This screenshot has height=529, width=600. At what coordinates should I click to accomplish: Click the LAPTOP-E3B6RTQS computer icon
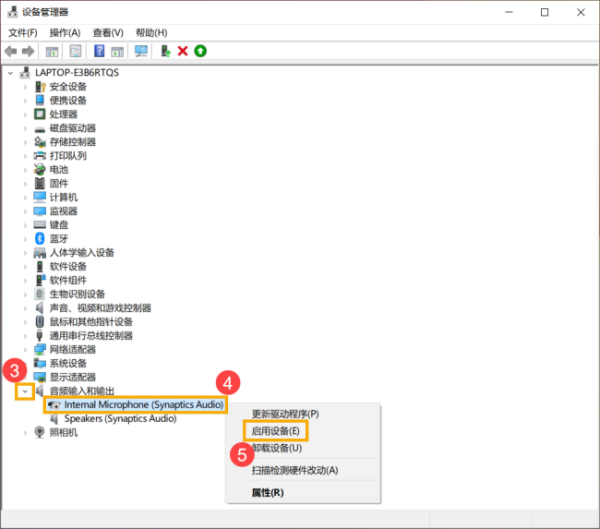point(25,72)
